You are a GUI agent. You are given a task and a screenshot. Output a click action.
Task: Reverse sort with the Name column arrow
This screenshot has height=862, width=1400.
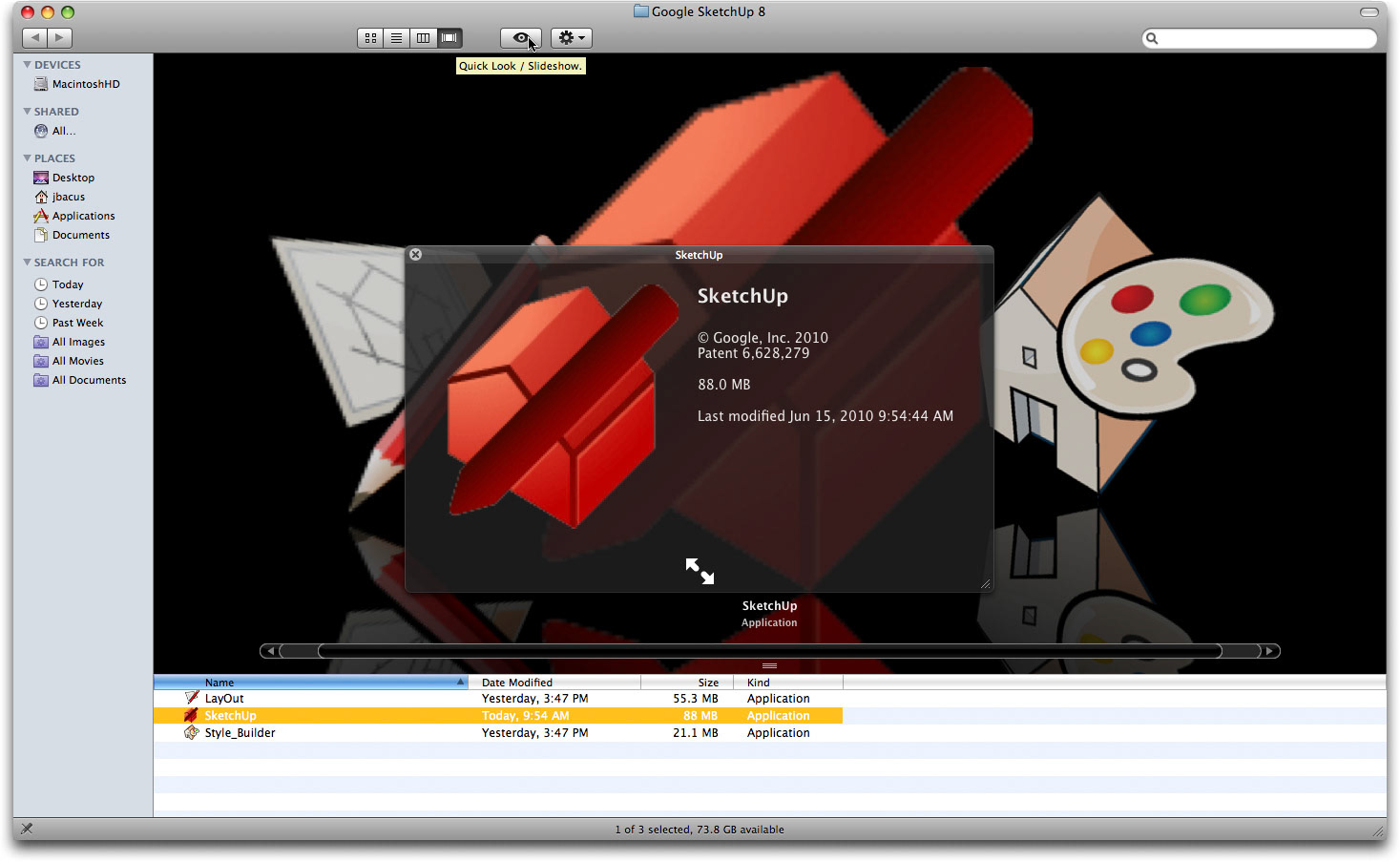[x=460, y=683]
